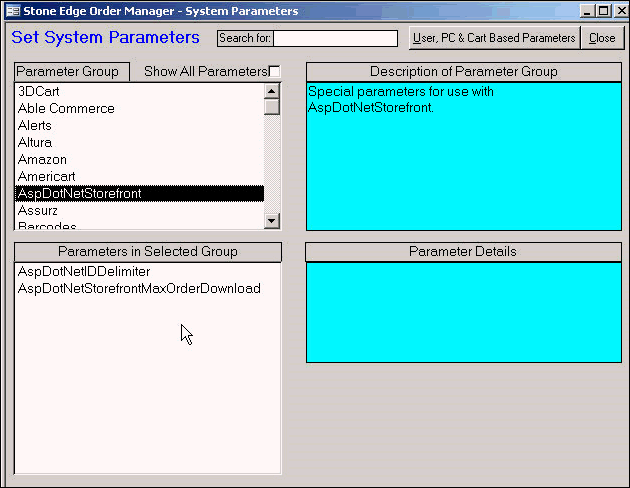
Task: Open User, PC & Cart Based Parameters
Action: pos(494,38)
